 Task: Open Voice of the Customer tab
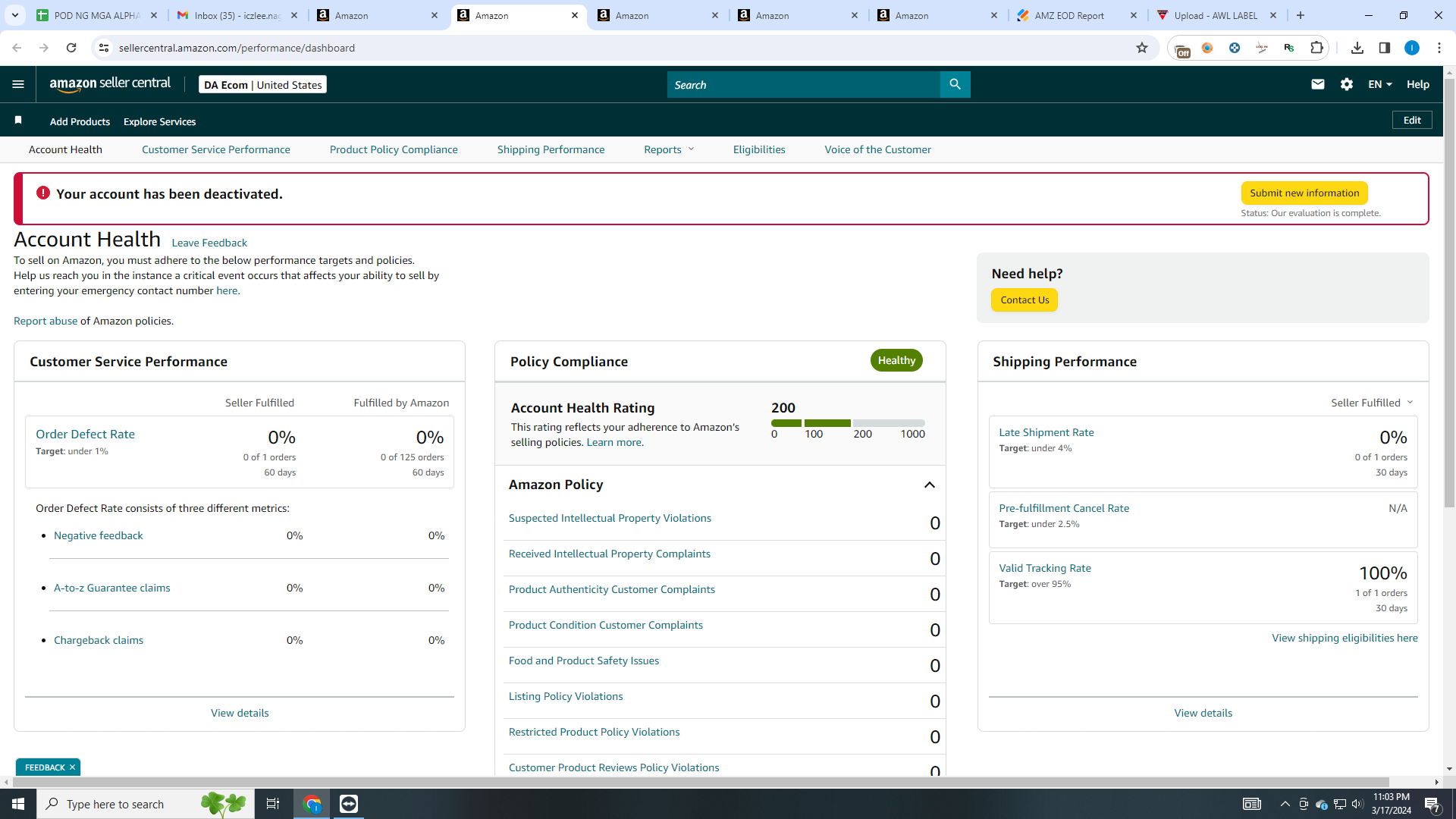click(x=878, y=149)
